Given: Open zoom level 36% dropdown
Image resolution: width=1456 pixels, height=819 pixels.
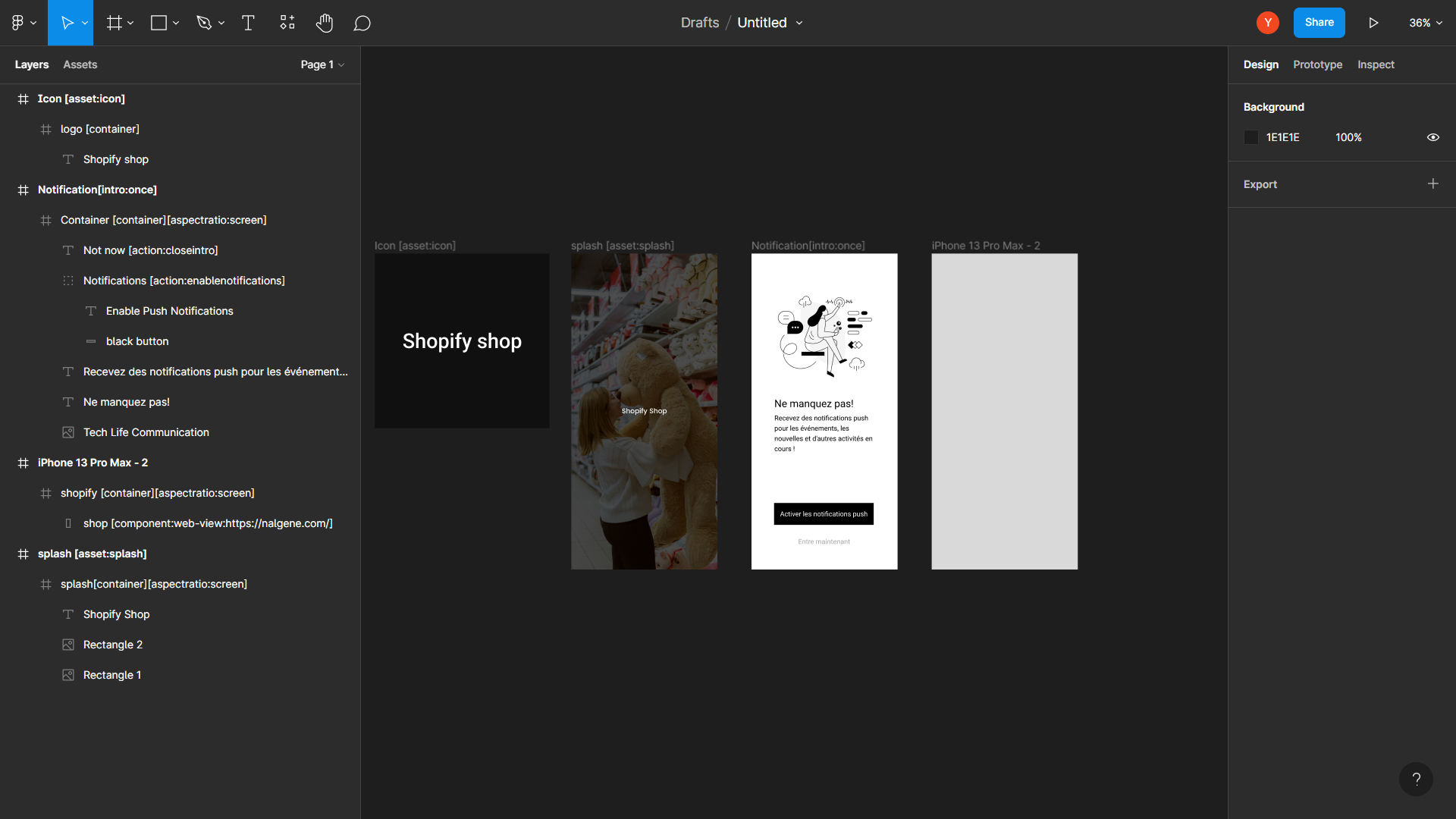Looking at the screenshot, I should click(1426, 23).
